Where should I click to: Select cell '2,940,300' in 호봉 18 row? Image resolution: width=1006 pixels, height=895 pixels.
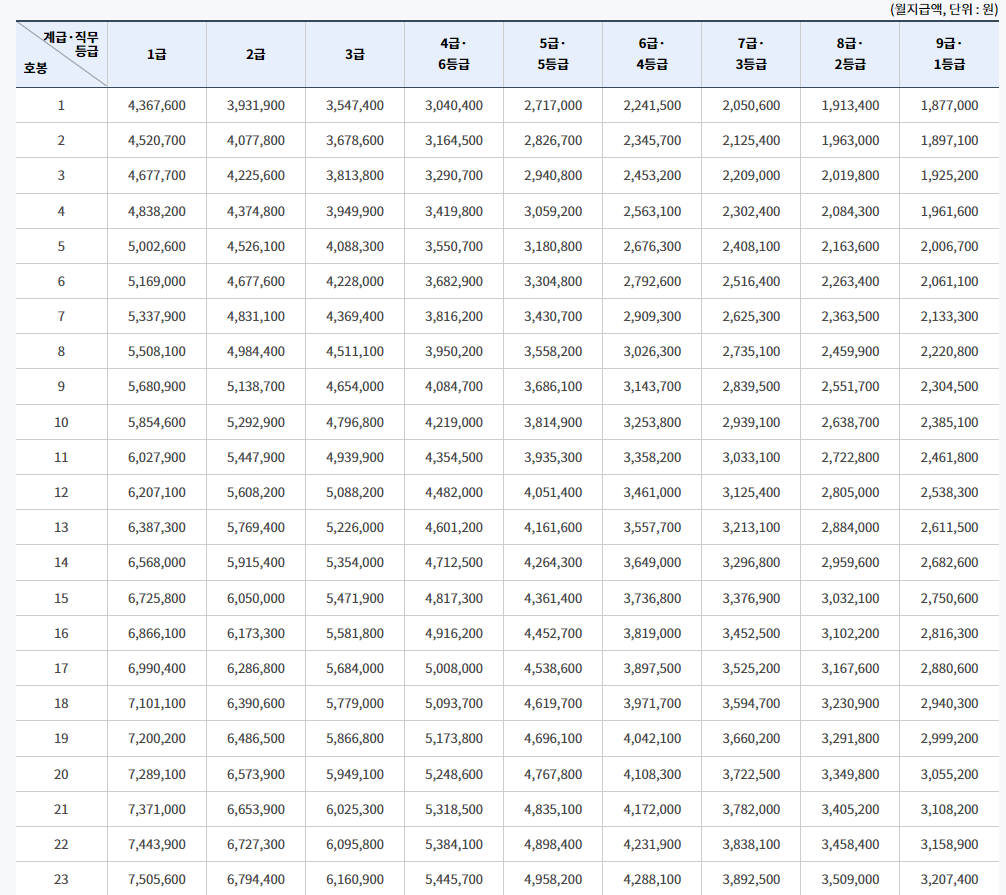point(950,703)
